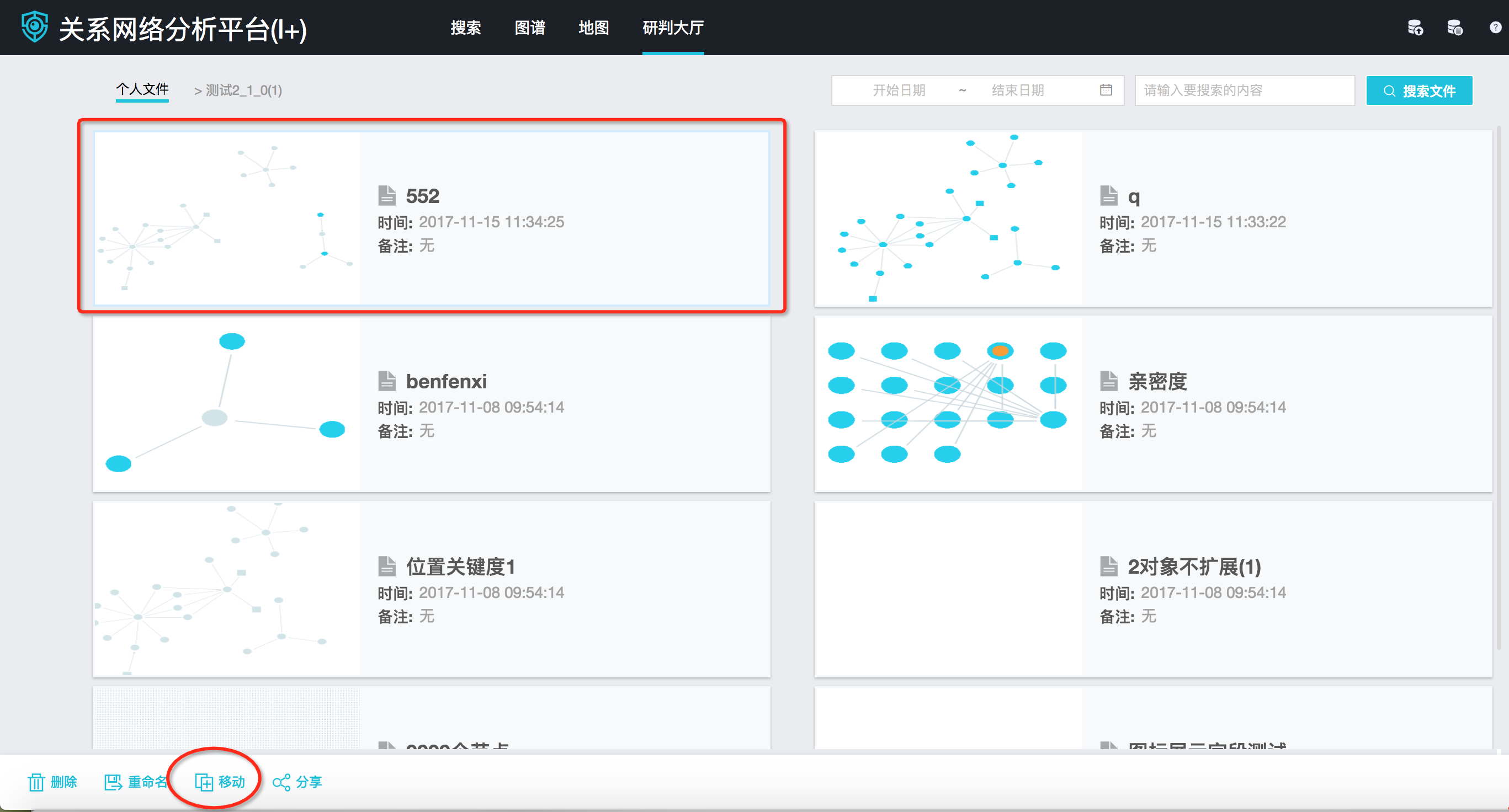Click the shield logo icon
The height and width of the screenshot is (812, 1509).
[x=35, y=27]
